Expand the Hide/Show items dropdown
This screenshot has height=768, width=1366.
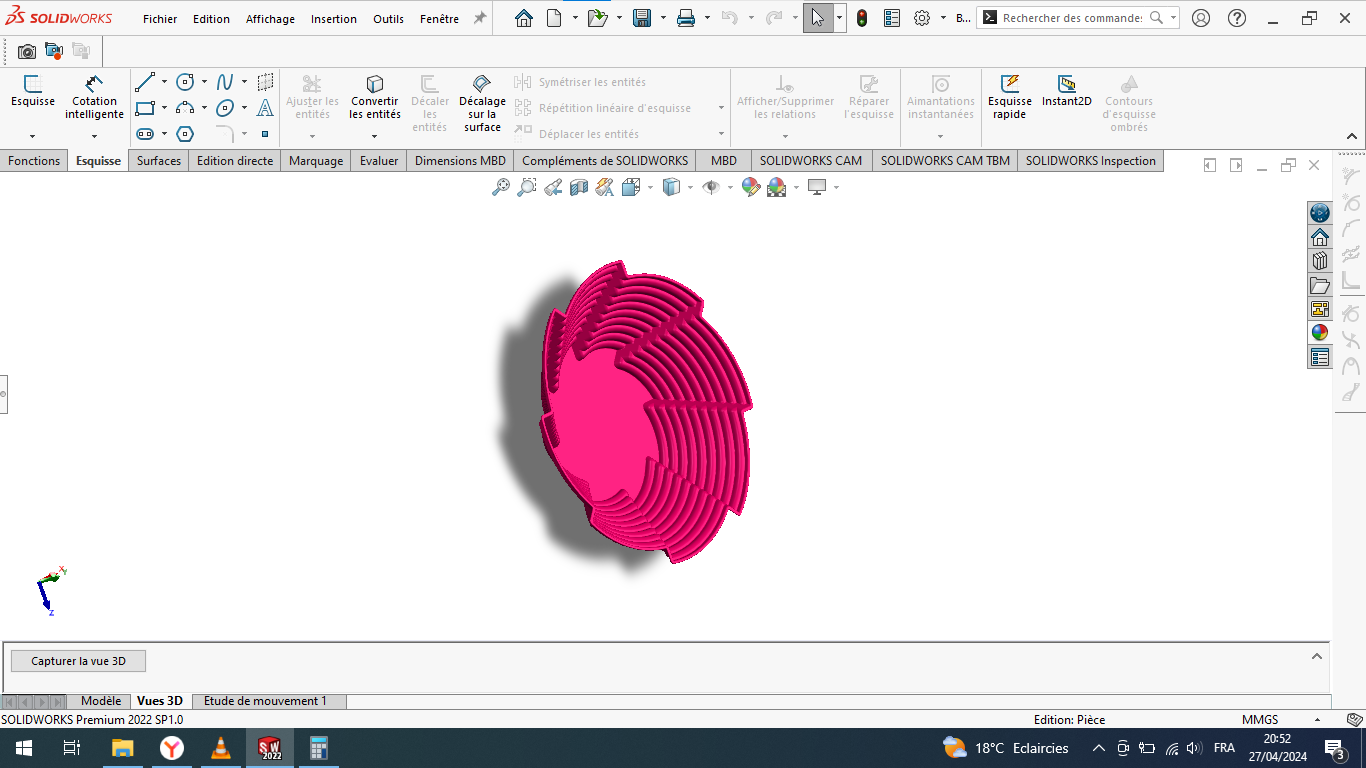tap(730, 187)
